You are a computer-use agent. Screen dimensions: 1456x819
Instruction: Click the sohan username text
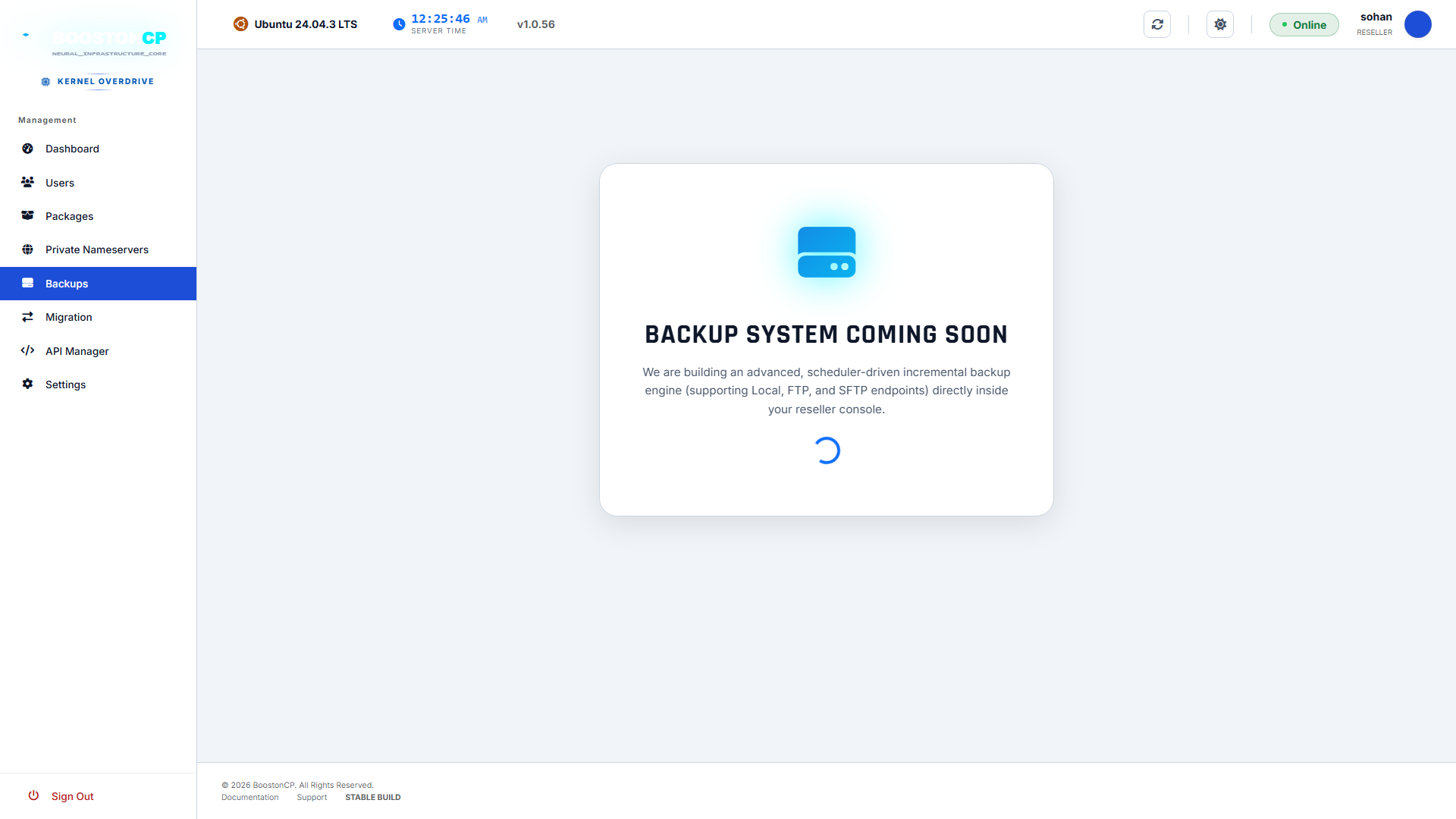click(x=1376, y=17)
